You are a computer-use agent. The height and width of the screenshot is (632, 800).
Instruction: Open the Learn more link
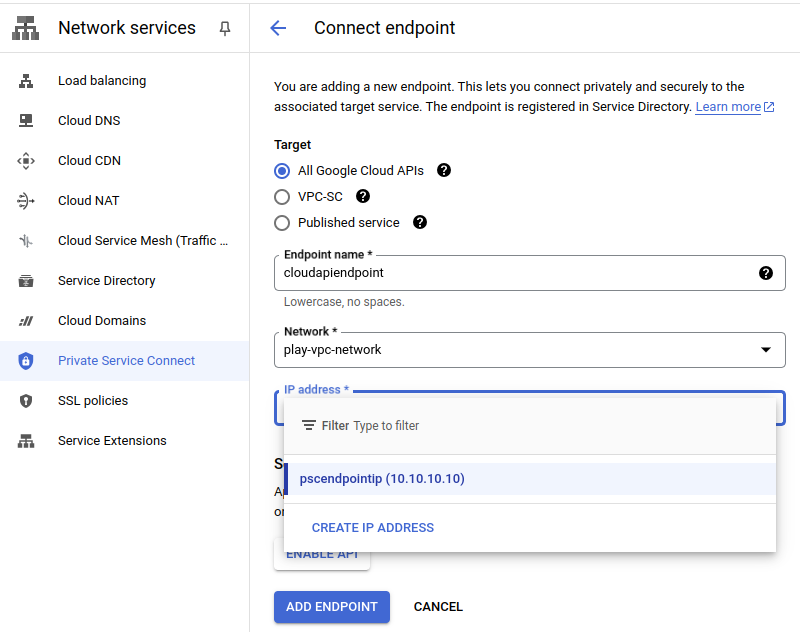tap(728, 107)
